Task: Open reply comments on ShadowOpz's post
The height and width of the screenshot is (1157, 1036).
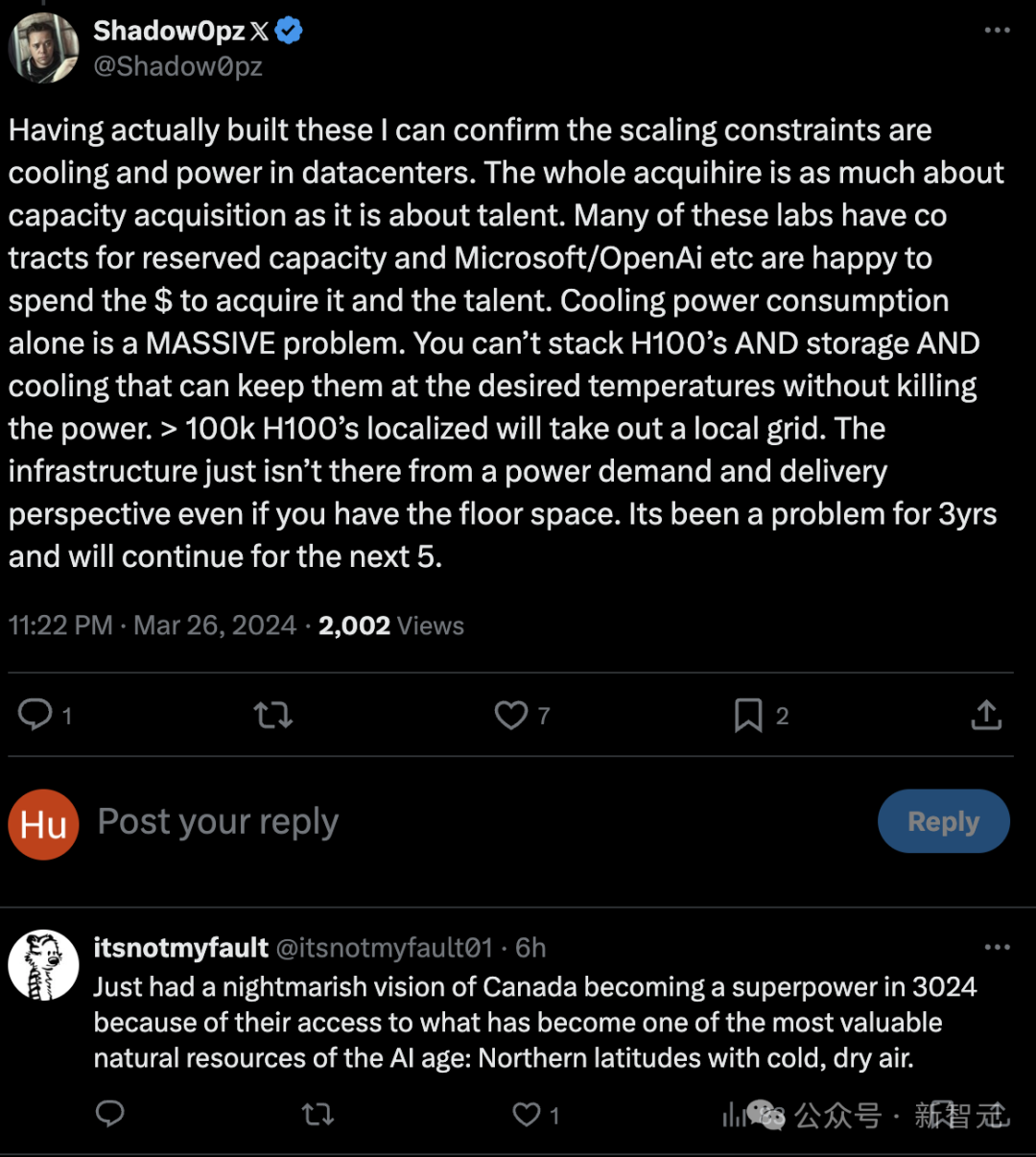Action: click(x=36, y=715)
